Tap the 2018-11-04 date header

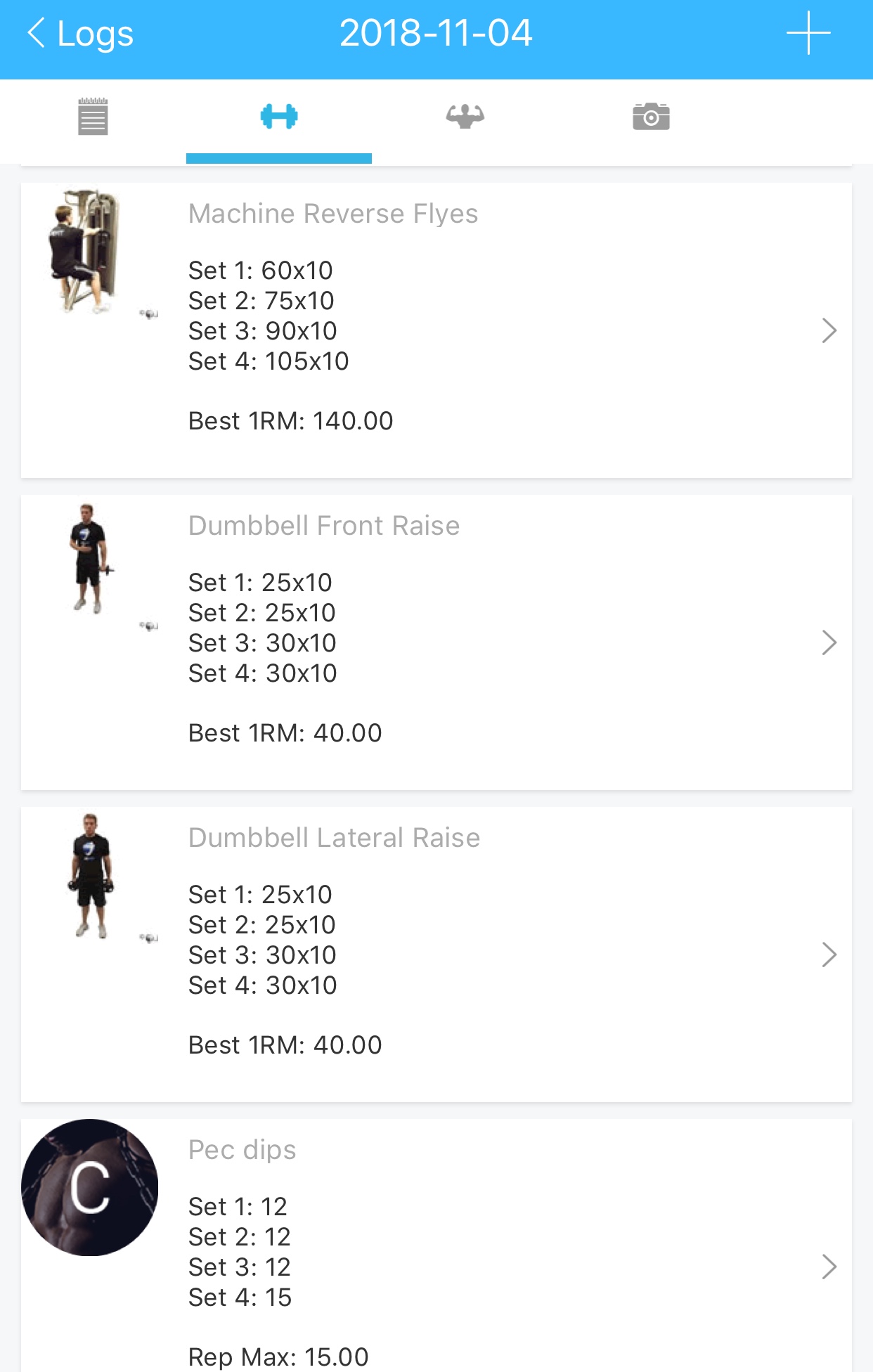point(436,33)
